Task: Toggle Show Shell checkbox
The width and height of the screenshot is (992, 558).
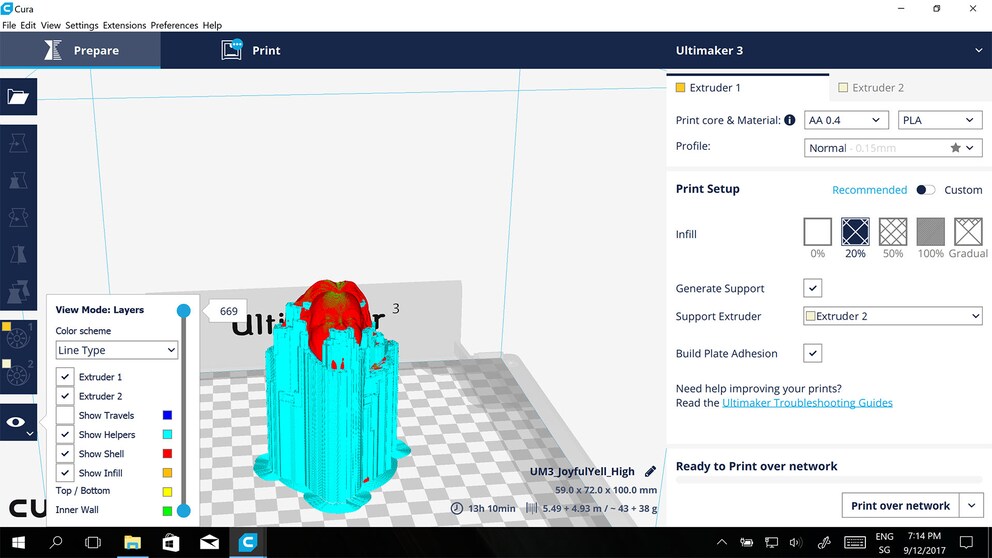Action: (x=65, y=454)
